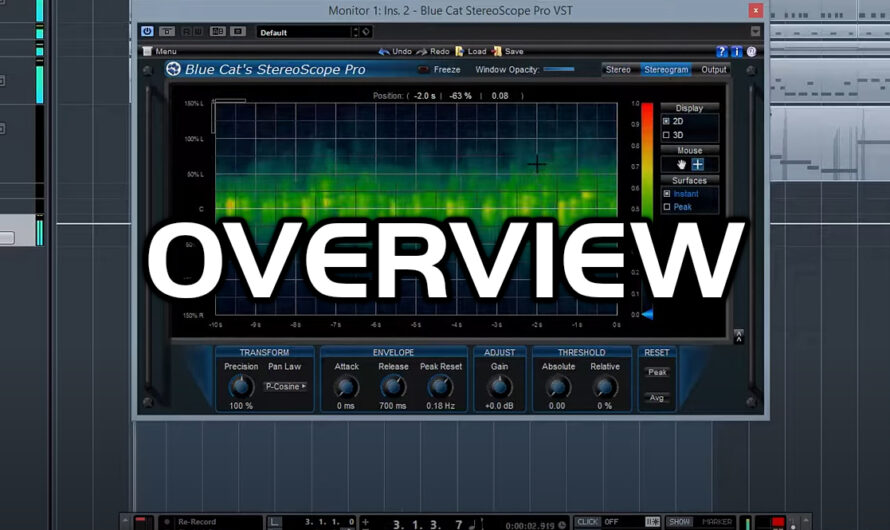Open the Pan Law P-Cosine dropdown

point(286,386)
